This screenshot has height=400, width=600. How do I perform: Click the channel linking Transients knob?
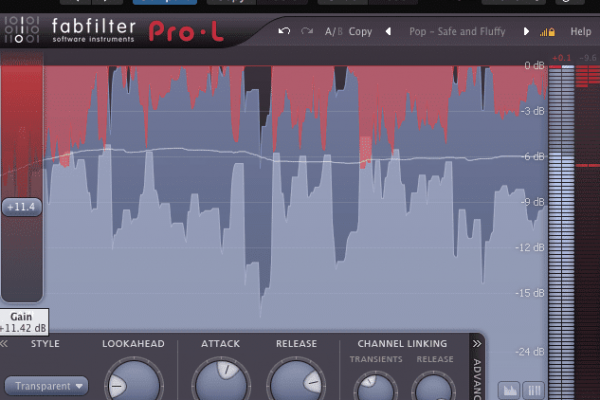[375, 386]
